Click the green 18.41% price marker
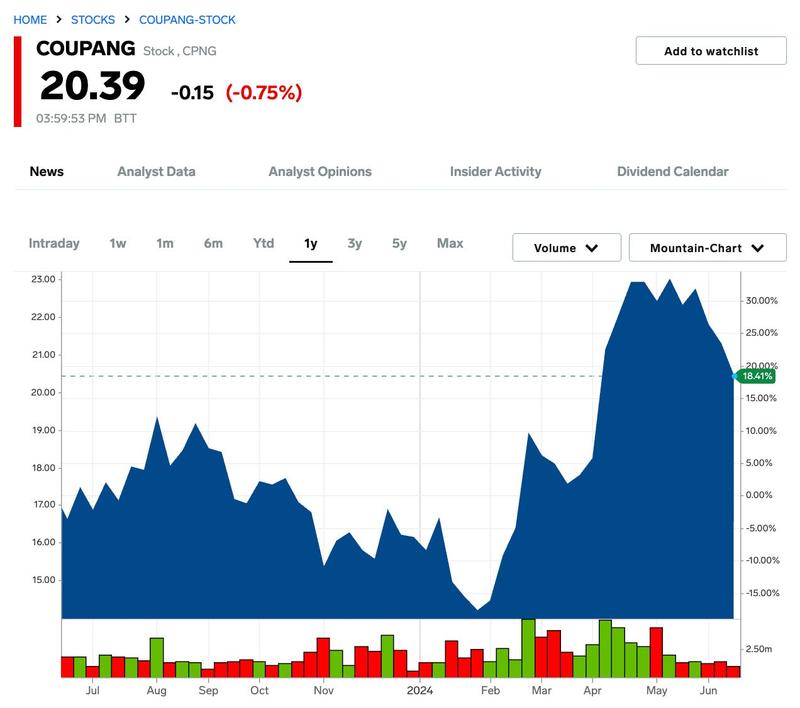The width and height of the screenshot is (800, 708). [x=757, y=376]
